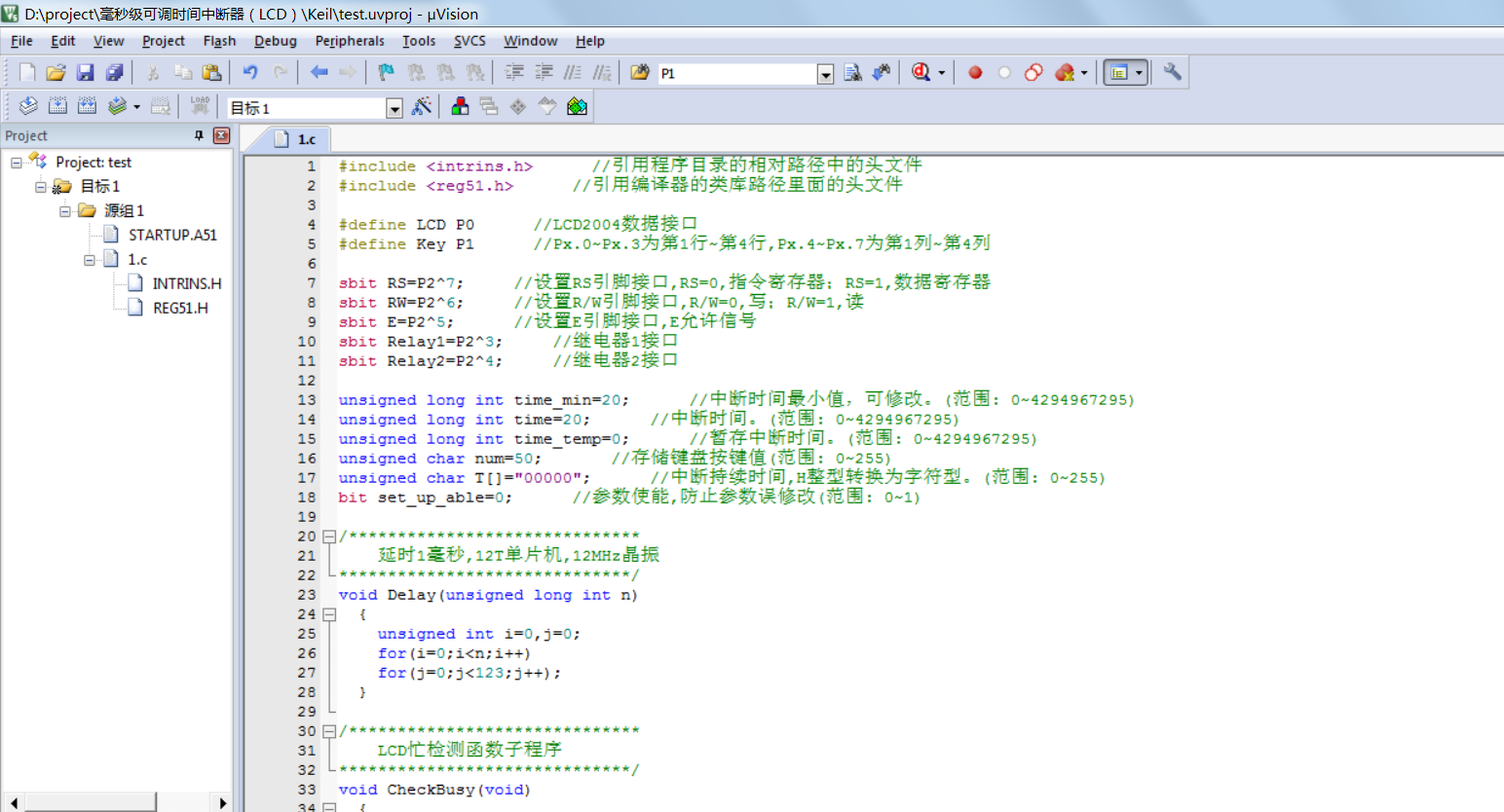This screenshot has width=1504, height=812.
Task: Select STARTUP.A51 in project tree
Action: point(172,235)
